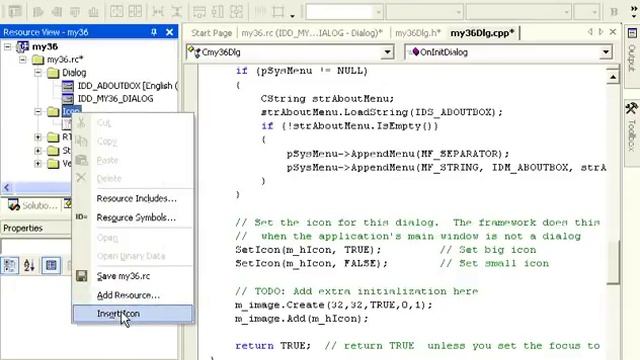This screenshot has height=360, width=640.
Task: Collapse the my36 root node
Action: [x=8, y=47]
